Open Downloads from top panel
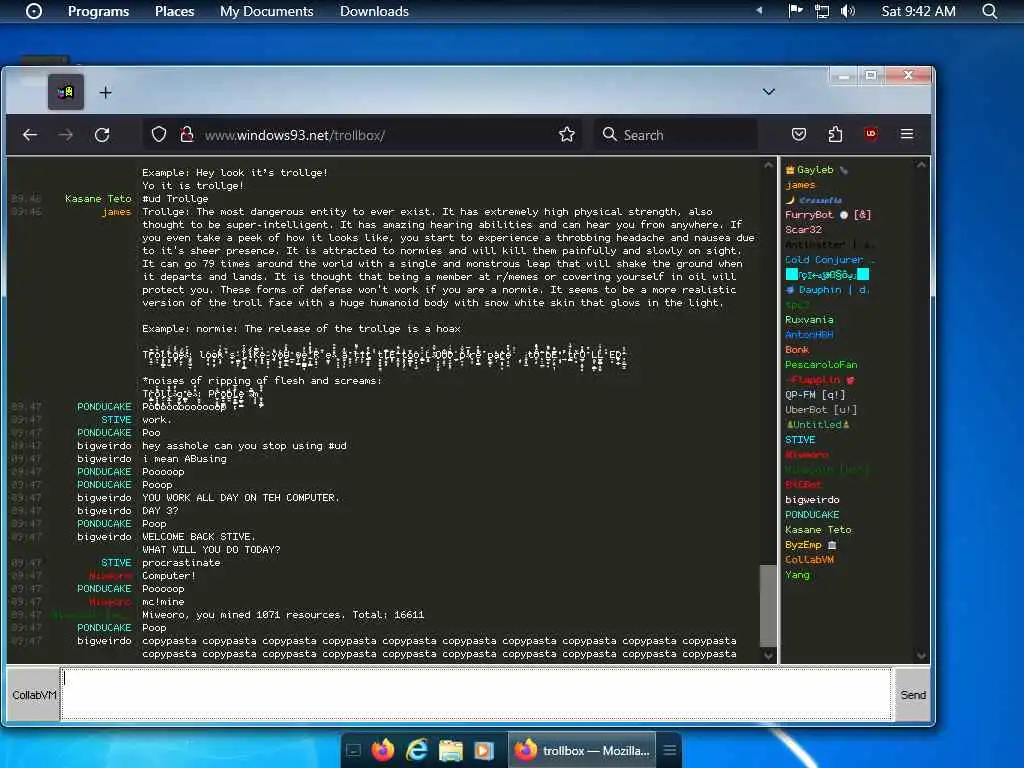Screen dimensions: 1024x768 pyautogui.click(x=374, y=11)
